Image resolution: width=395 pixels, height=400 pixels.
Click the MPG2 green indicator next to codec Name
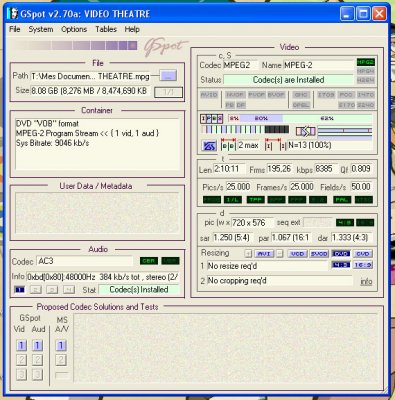tap(366, 62)
